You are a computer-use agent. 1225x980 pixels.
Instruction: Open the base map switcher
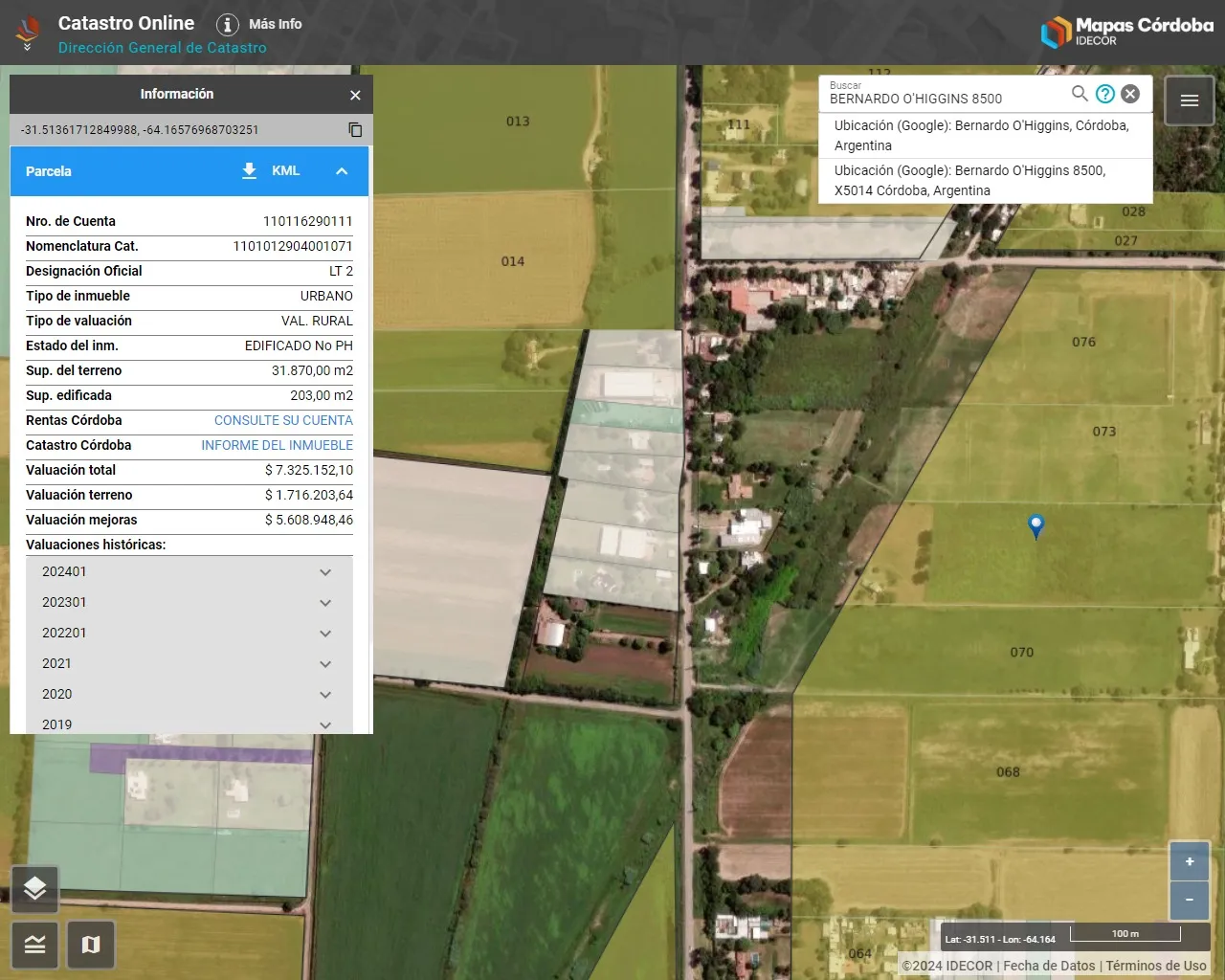pos(91,946)
